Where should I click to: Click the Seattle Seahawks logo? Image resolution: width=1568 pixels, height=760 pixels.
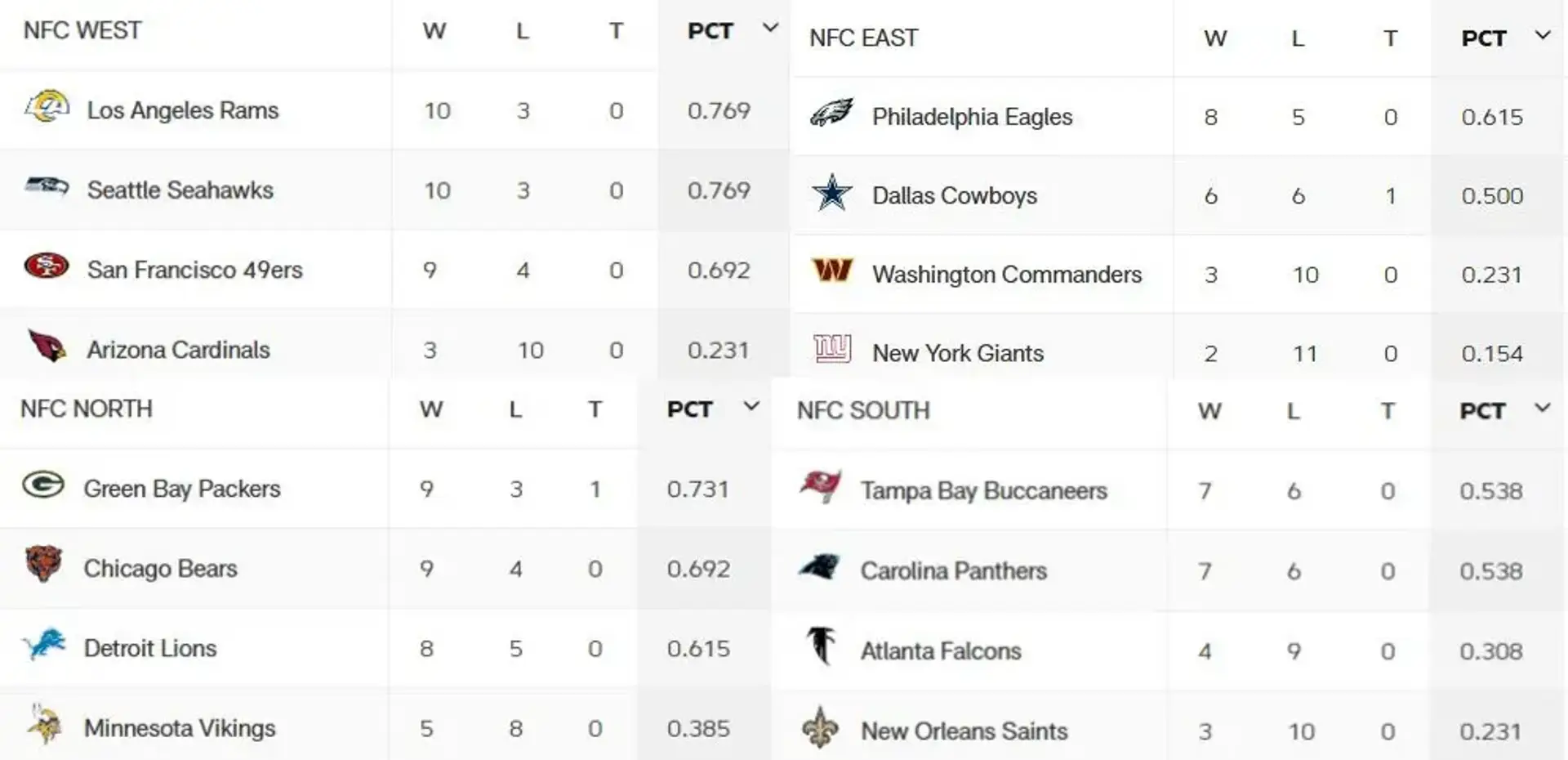47,186
